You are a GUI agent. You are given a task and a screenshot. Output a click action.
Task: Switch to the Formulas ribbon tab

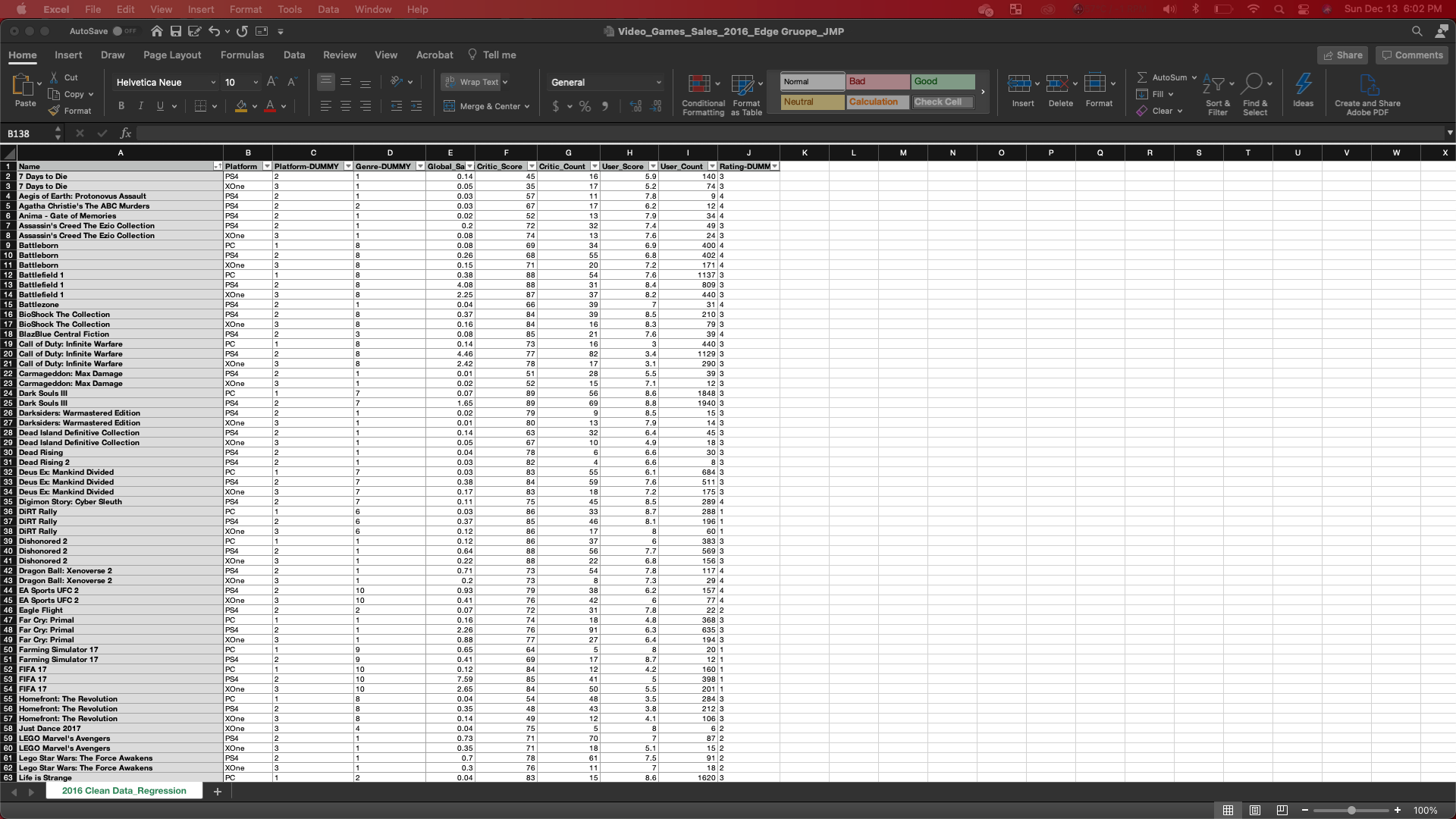coord(242,55)
